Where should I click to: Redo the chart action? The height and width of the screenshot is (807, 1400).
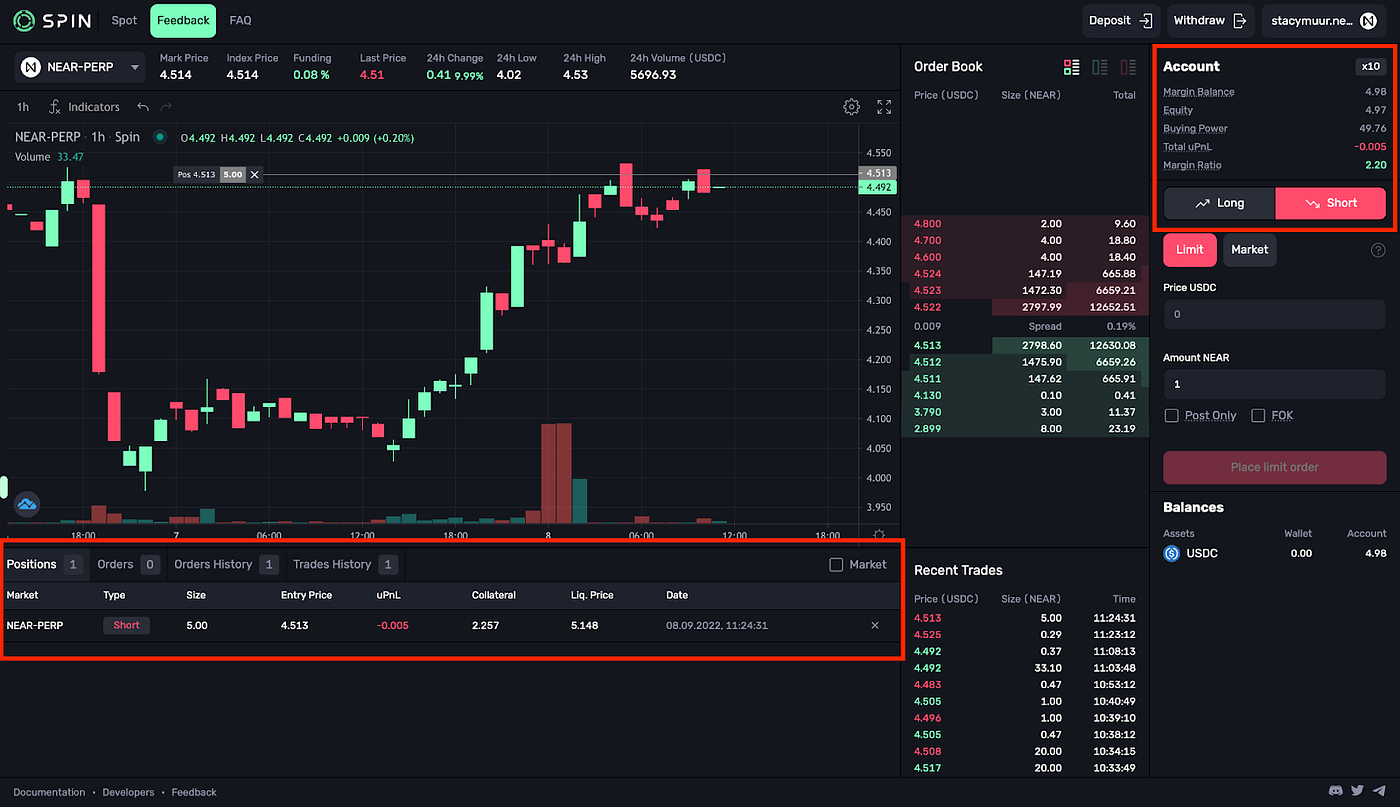point(166,107)
